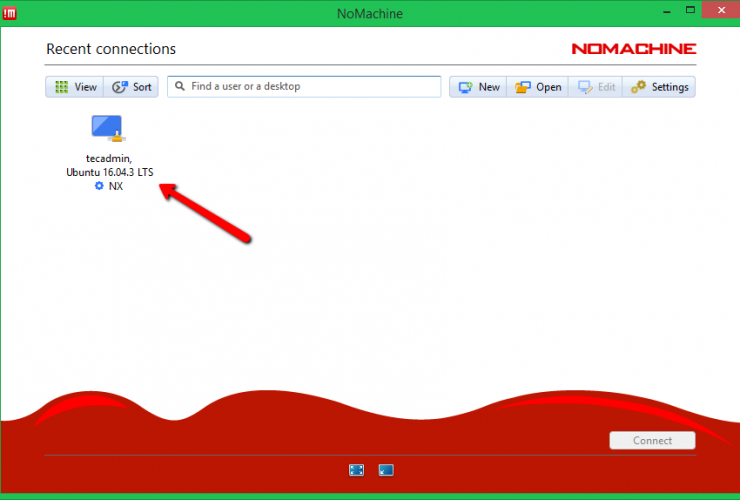The image size is (740, 500).
Task: Click the NX protocol gear icon
Action: pos(99,186)
